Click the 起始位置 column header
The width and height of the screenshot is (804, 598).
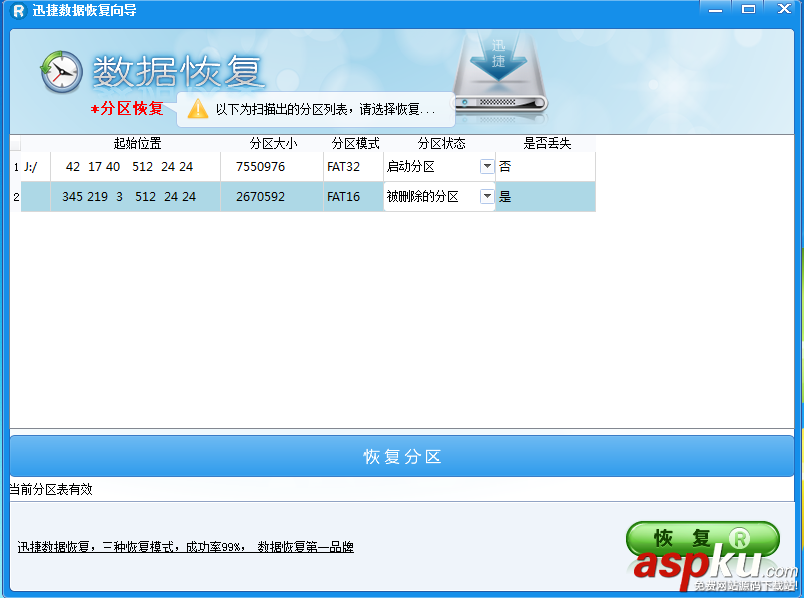(x=137, y=143)
